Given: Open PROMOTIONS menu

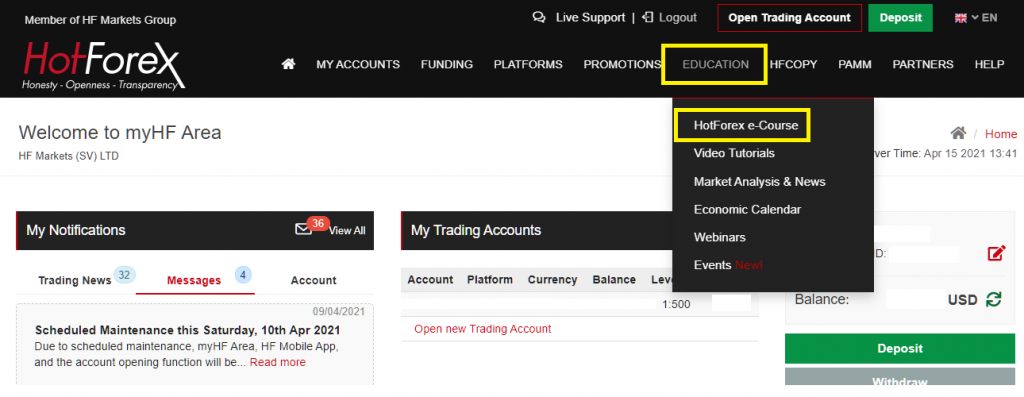Looking at the screenshot, I should pos(622,65).
